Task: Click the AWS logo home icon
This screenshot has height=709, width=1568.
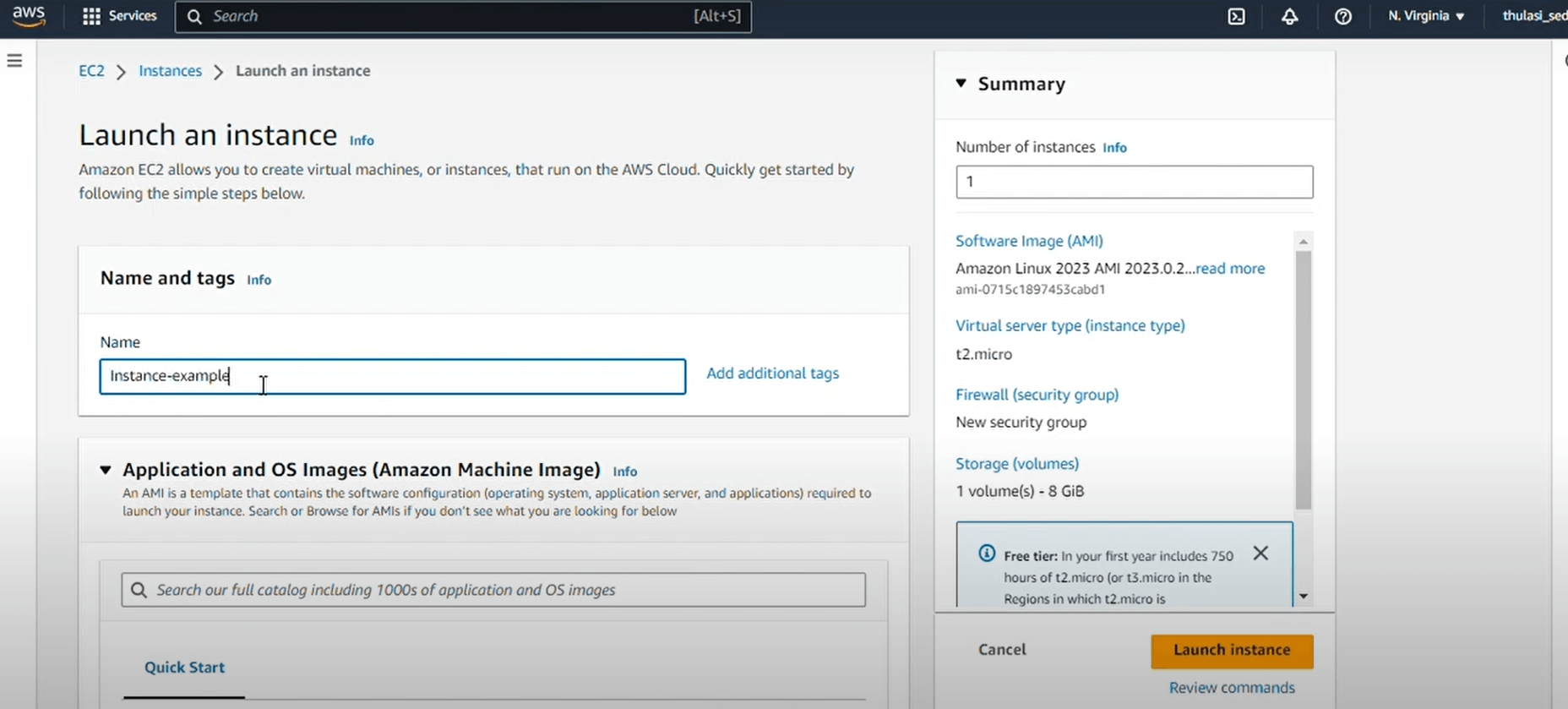Action: (x=29, y=16)
